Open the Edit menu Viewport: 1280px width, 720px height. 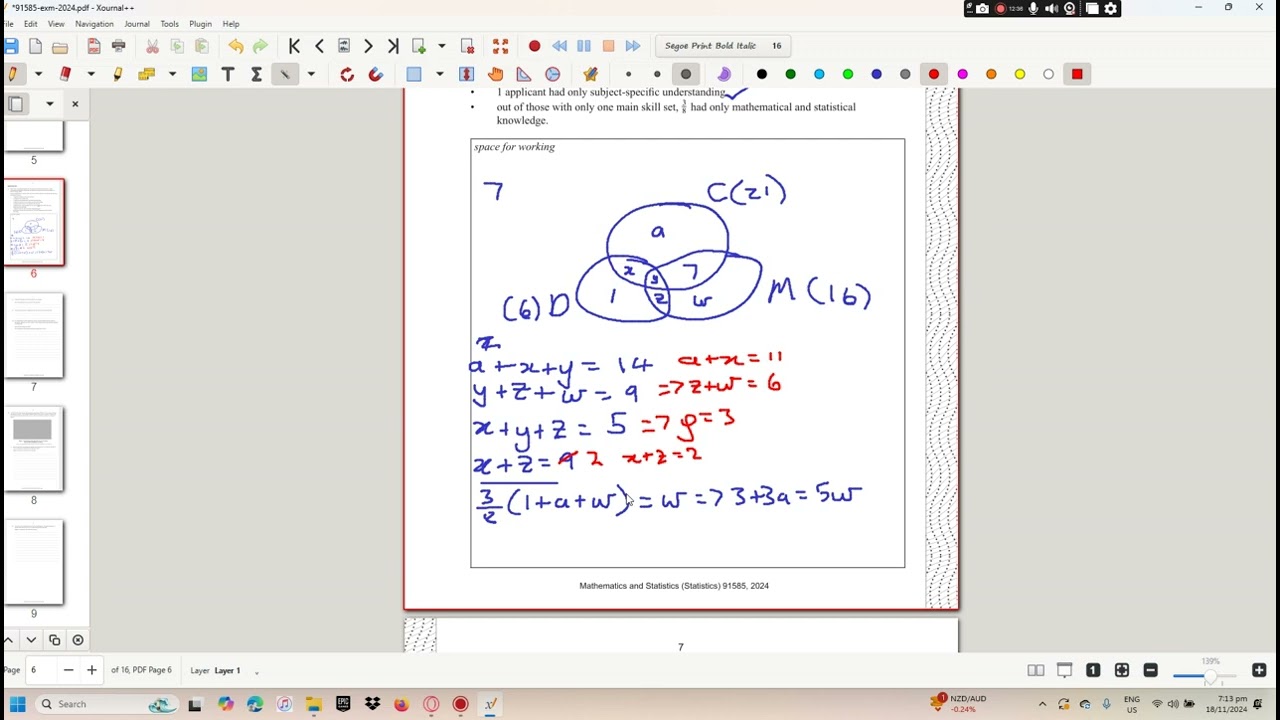31,24
